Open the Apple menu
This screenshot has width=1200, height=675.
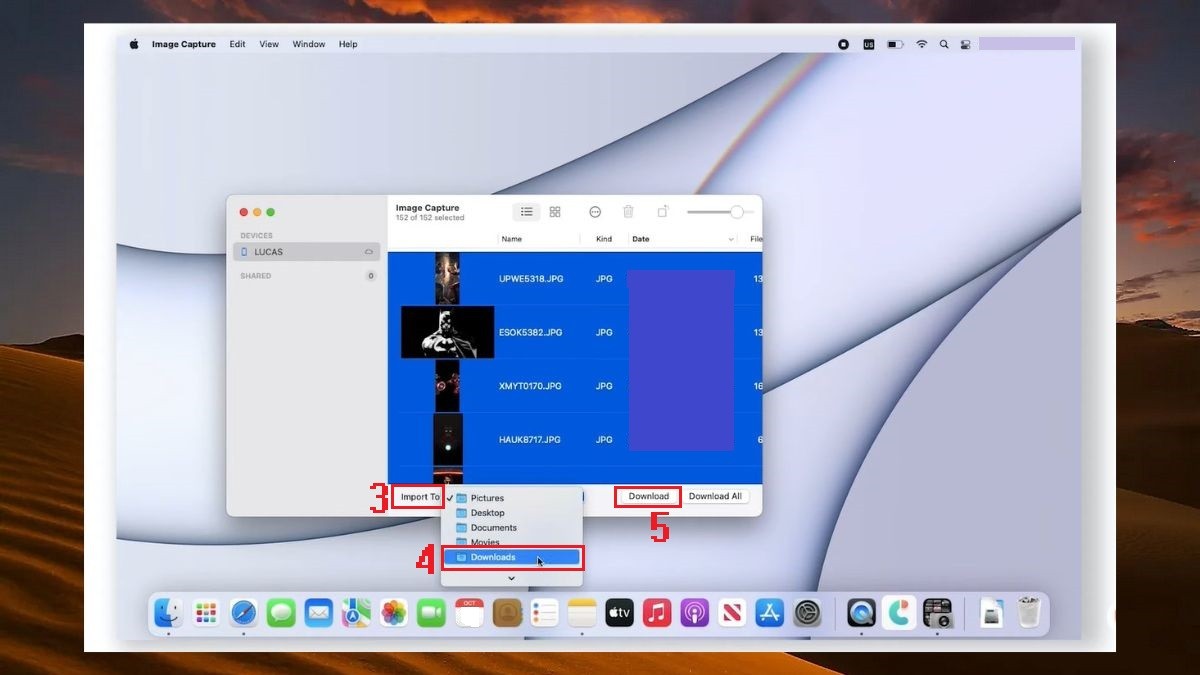pos(134,44)
